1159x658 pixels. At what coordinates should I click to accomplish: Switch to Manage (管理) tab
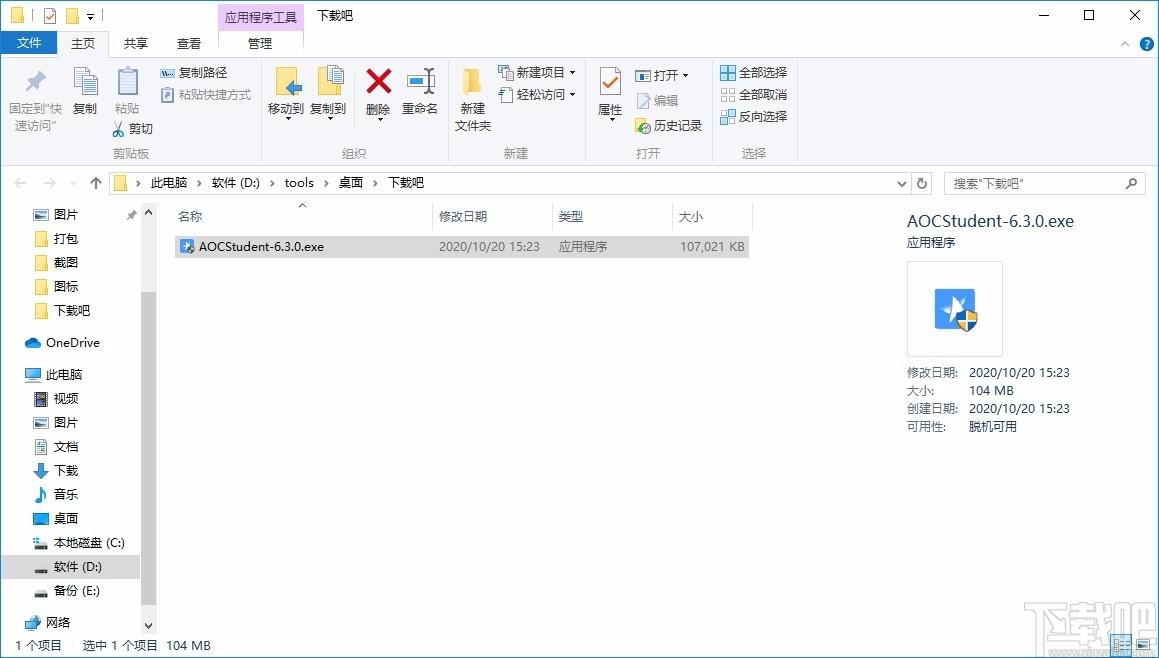(x=260, y=44)
